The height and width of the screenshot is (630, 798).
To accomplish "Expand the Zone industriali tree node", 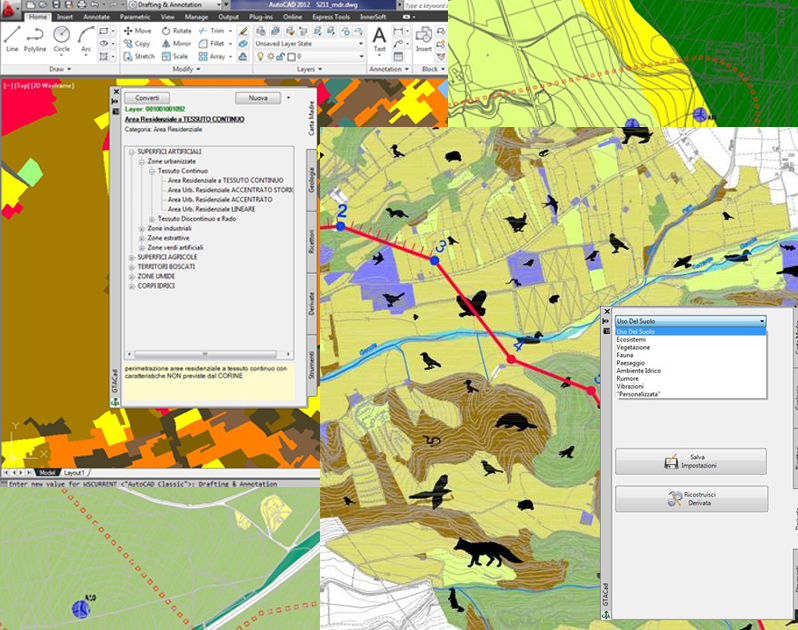I will pos(142,228).
